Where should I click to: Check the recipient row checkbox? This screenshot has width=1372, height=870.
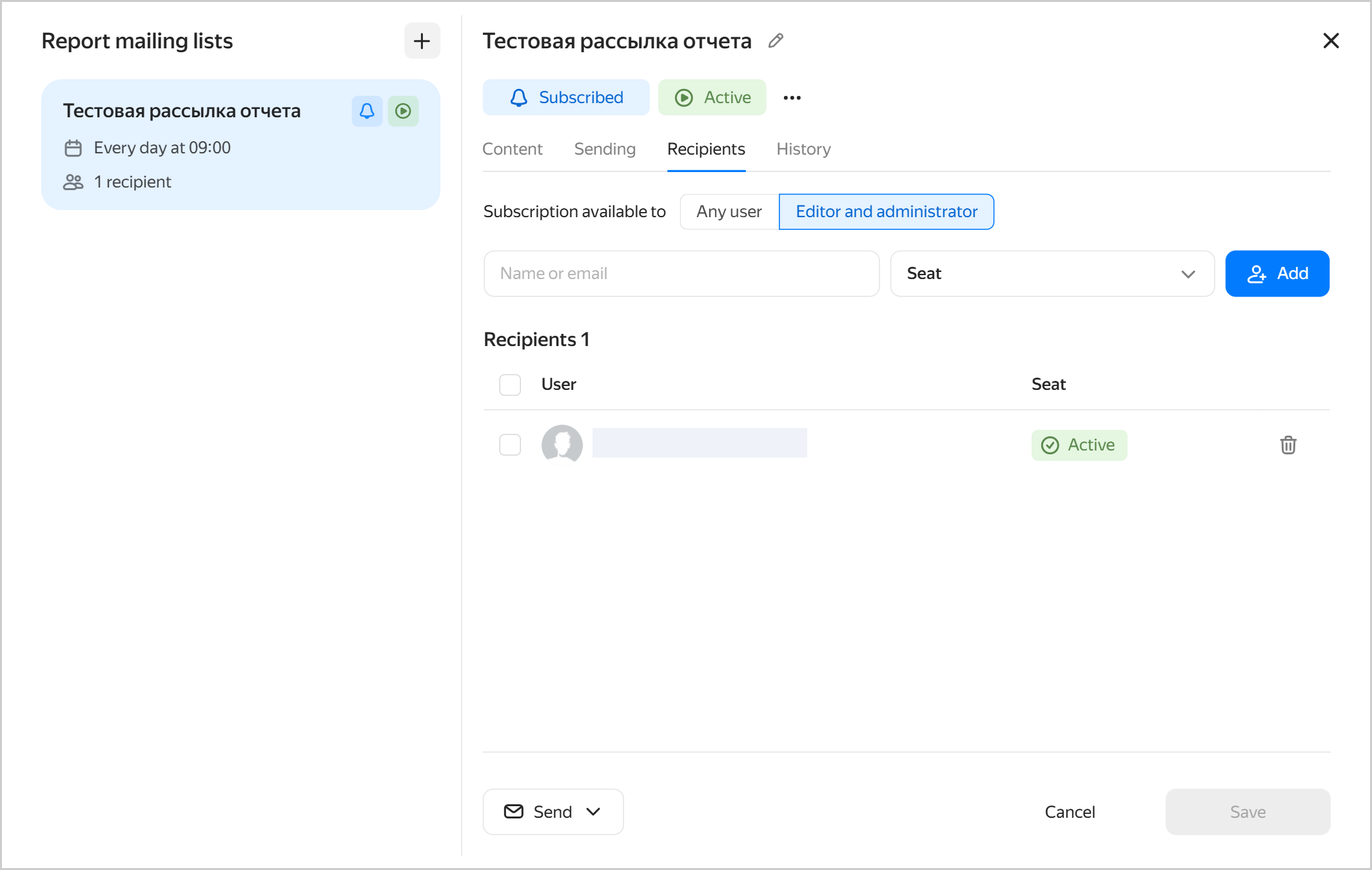(x=510, y=445)
